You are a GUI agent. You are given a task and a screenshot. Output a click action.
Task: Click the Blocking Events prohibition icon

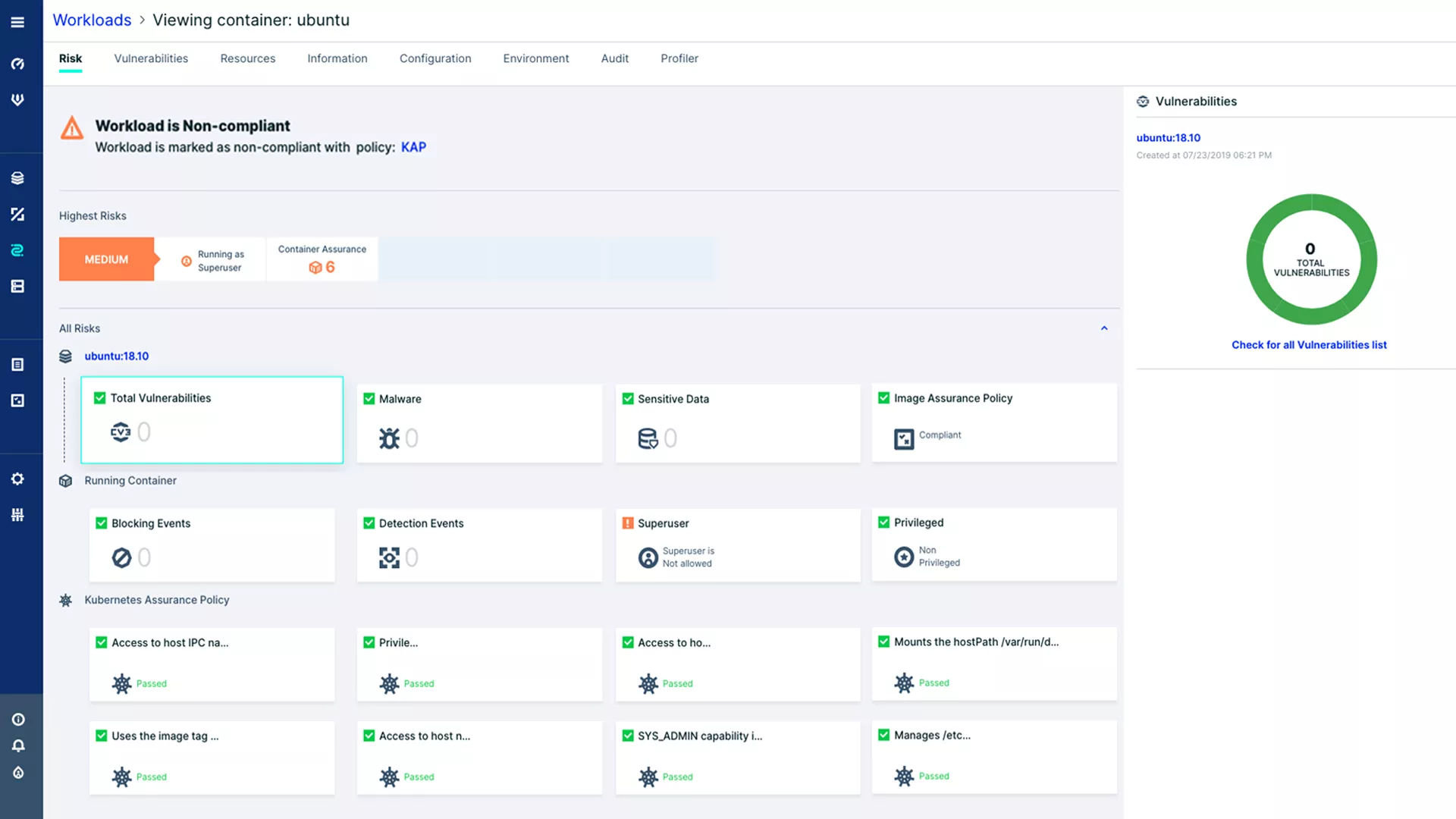click(121, 557)
